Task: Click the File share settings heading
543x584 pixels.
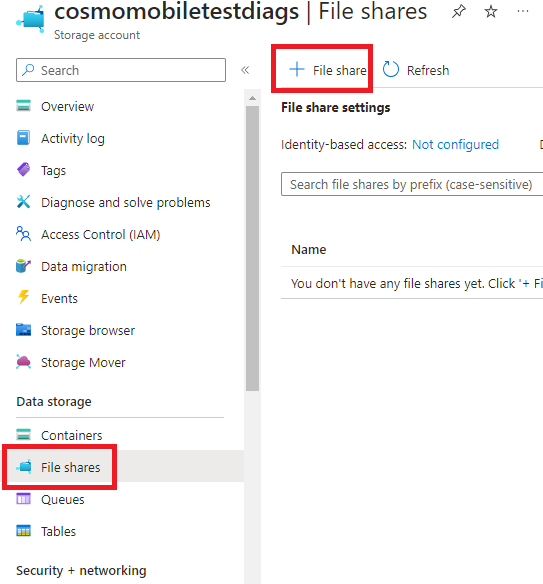Action: (336, 108)
